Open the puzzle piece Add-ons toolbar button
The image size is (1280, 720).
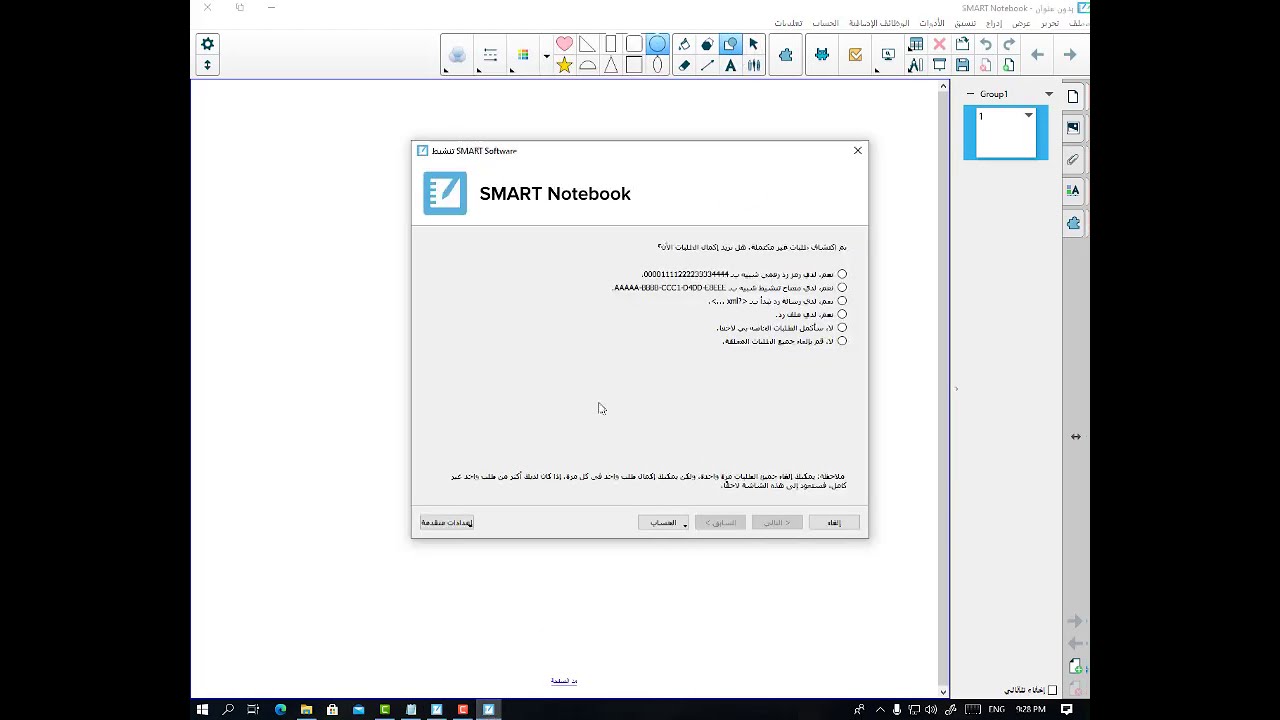point(785,55)
